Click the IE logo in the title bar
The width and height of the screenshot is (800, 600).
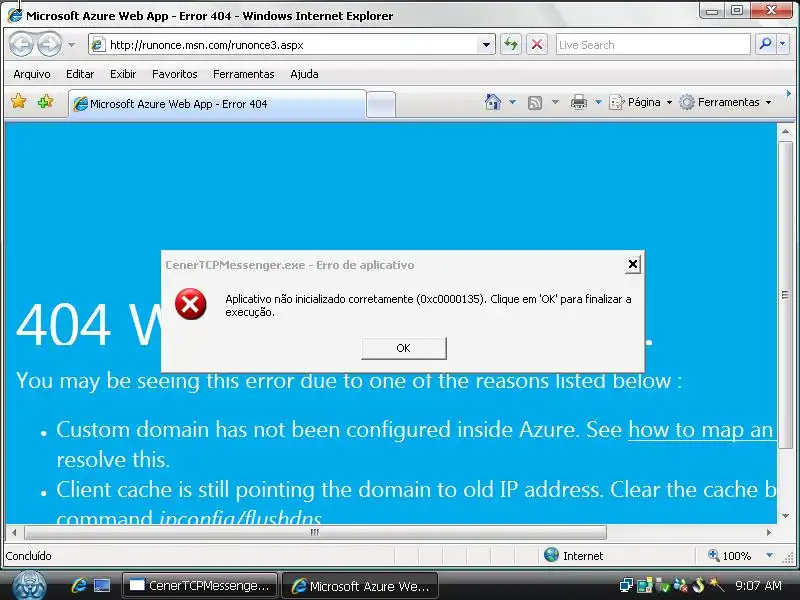coord(15,15)
